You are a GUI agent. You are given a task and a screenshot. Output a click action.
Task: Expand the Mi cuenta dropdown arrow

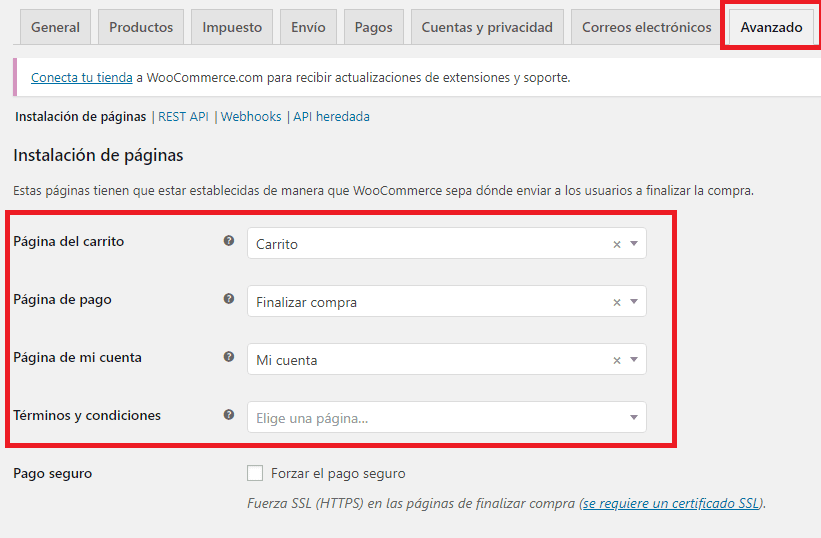[634, 360]
